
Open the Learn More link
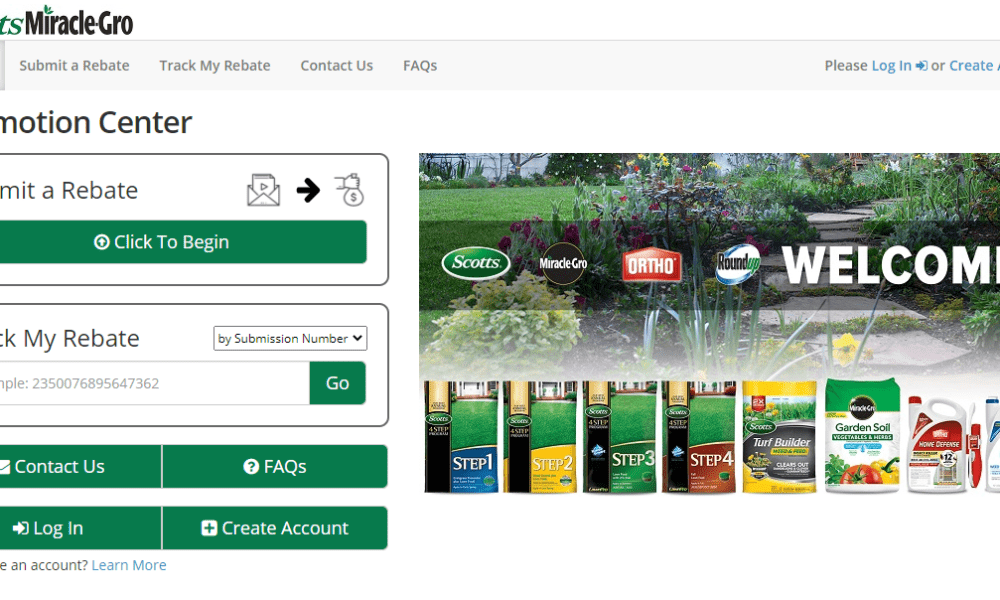129,565
